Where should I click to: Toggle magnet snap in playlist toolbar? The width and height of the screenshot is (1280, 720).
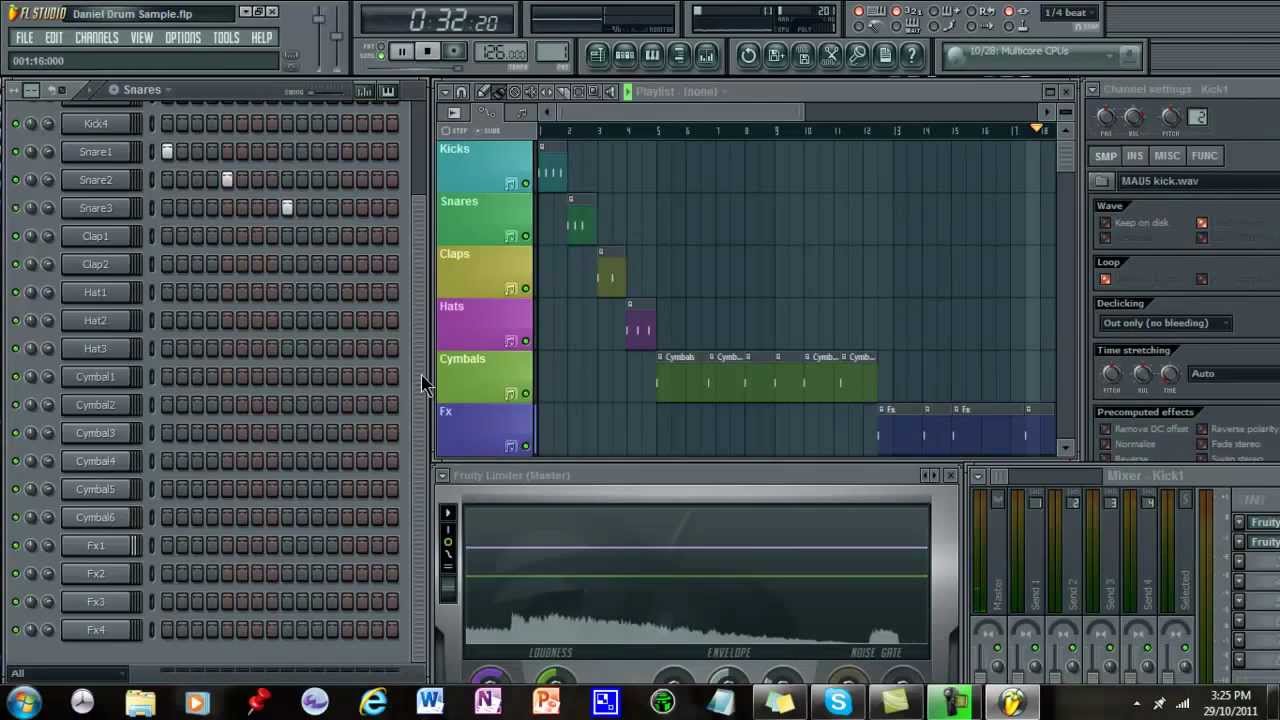[462, 91]
